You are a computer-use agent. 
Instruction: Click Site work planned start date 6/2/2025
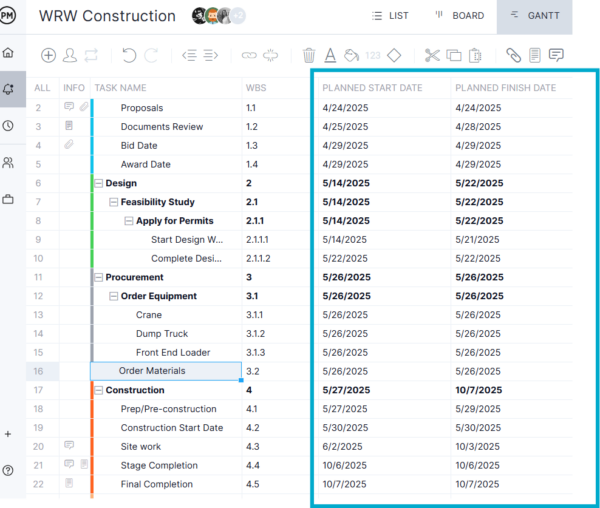click(342, 446)
